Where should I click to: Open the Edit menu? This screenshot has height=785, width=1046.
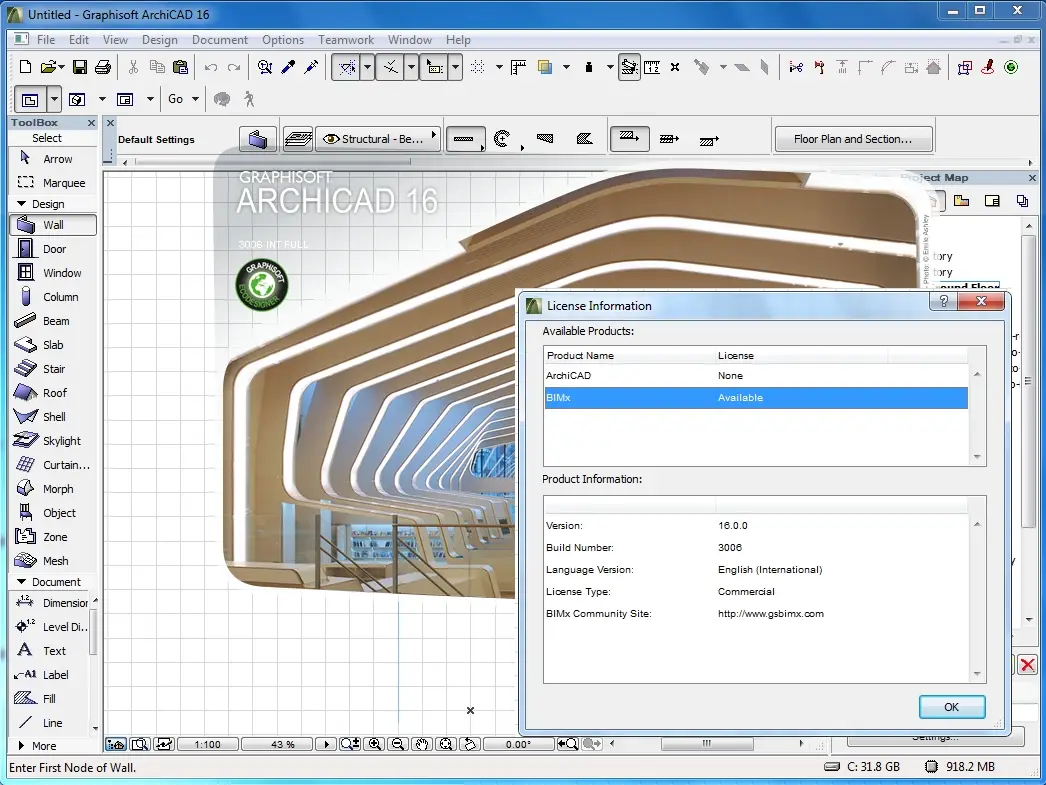tap(79, 39)
